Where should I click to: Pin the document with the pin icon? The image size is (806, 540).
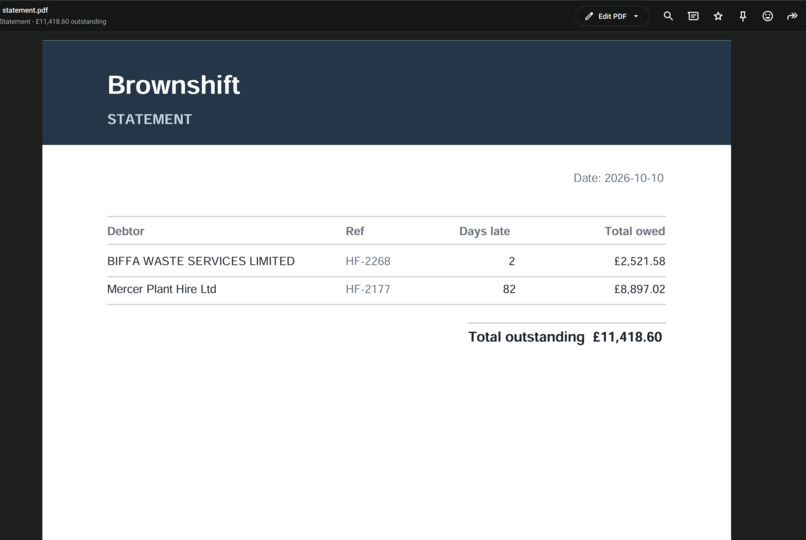tap(743, 16)
